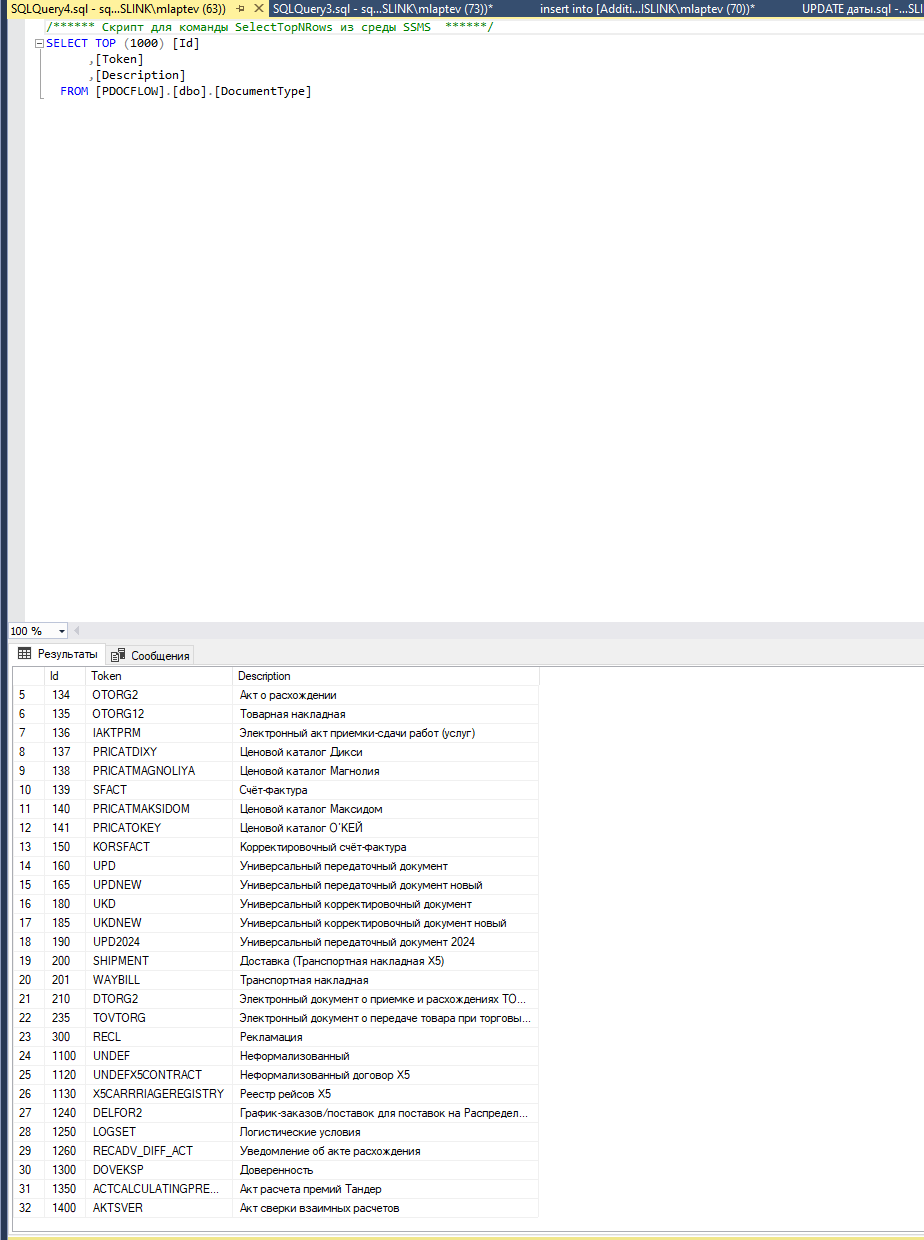The height and width of the screenshot is (1240, 924).
Task: Select description cell Реестр рейсов X5
Action: pos(386,1094)
